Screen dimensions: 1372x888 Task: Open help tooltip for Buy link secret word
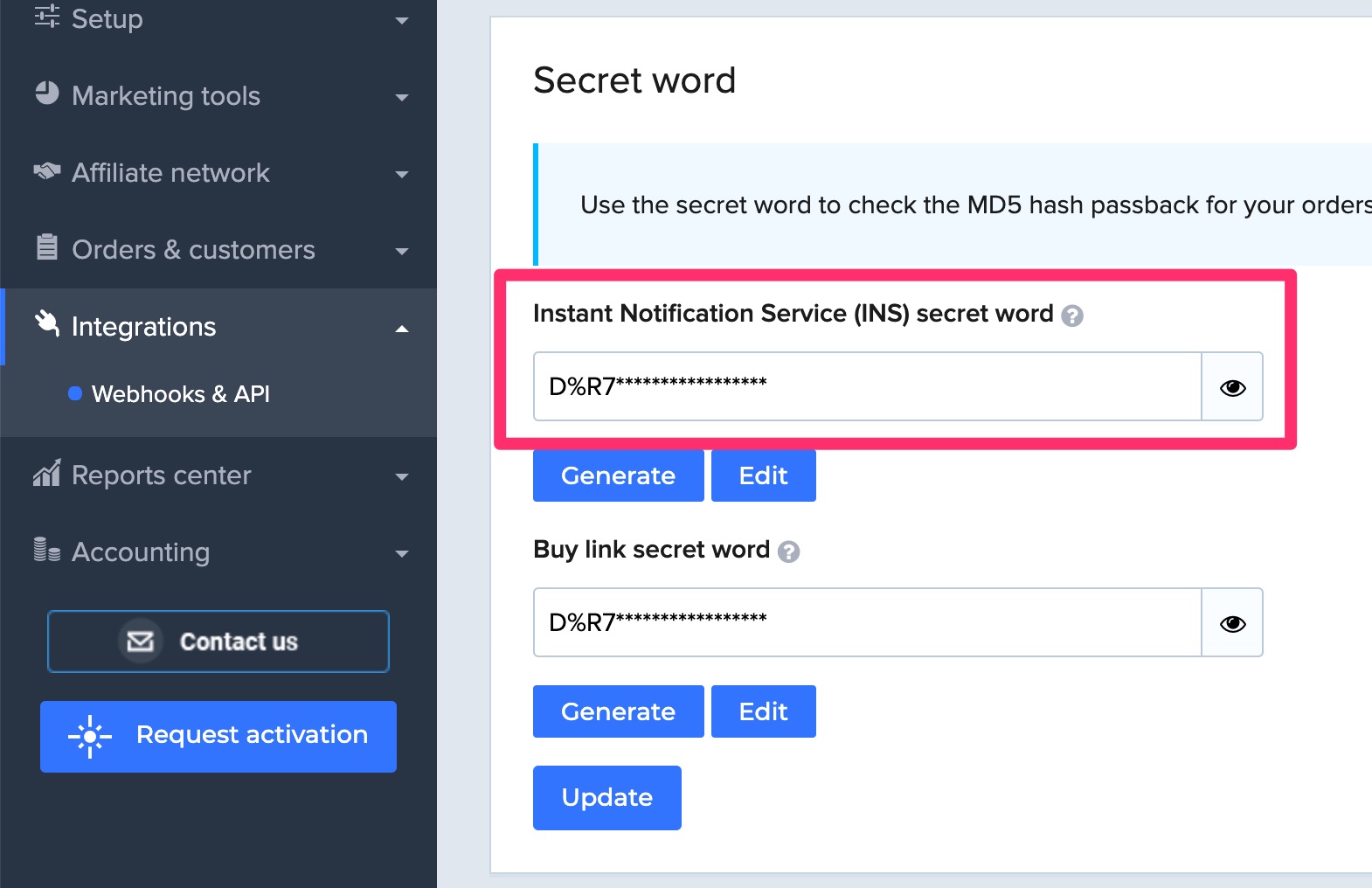(788, 552)
